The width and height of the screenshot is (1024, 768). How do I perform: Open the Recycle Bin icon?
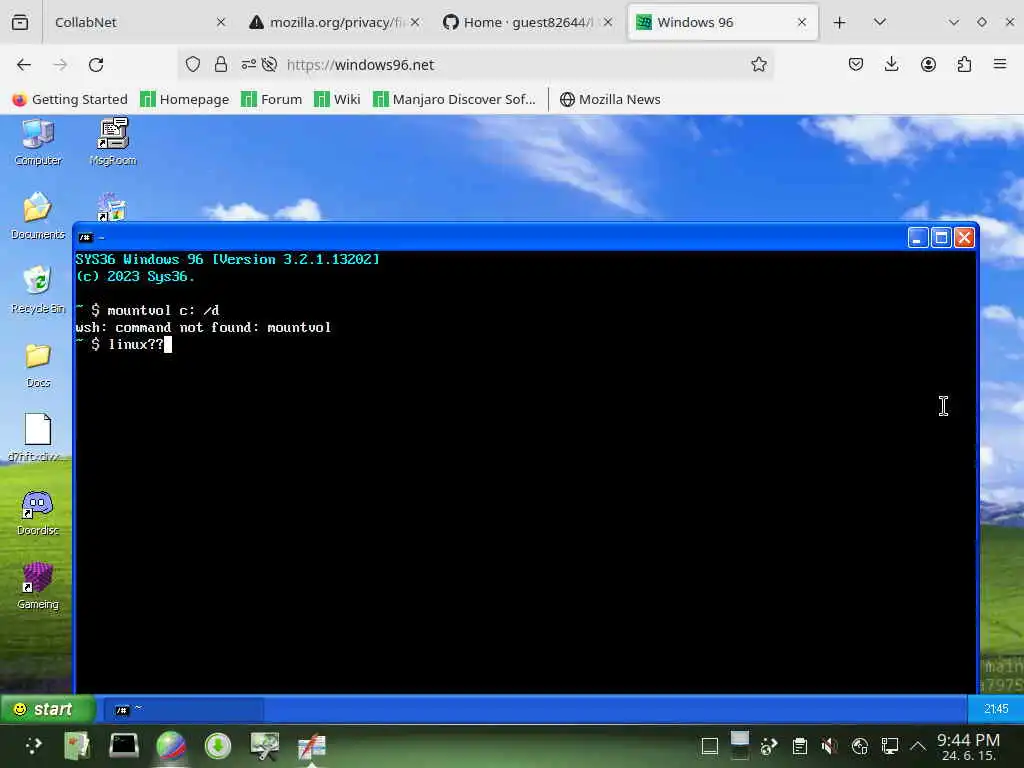[38, 290]
